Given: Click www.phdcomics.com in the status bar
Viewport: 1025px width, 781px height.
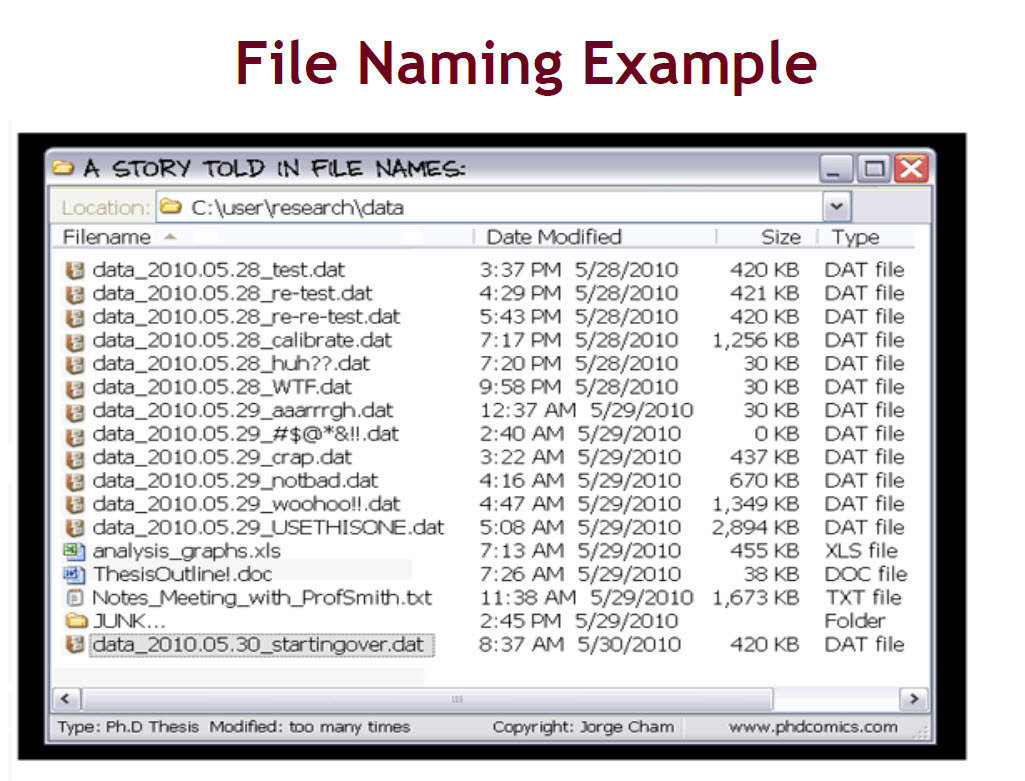Looking at the screenshot, I should (x=813, y=727).
